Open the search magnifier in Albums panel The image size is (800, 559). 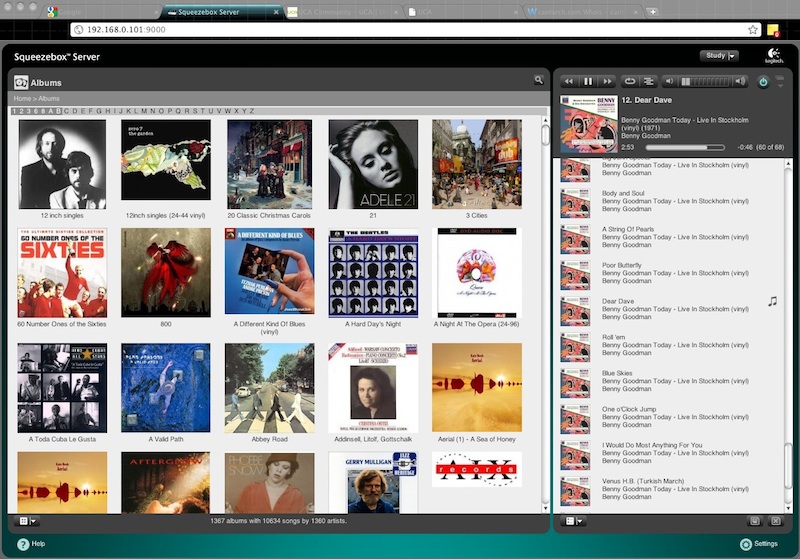click(x=539, y=80)
